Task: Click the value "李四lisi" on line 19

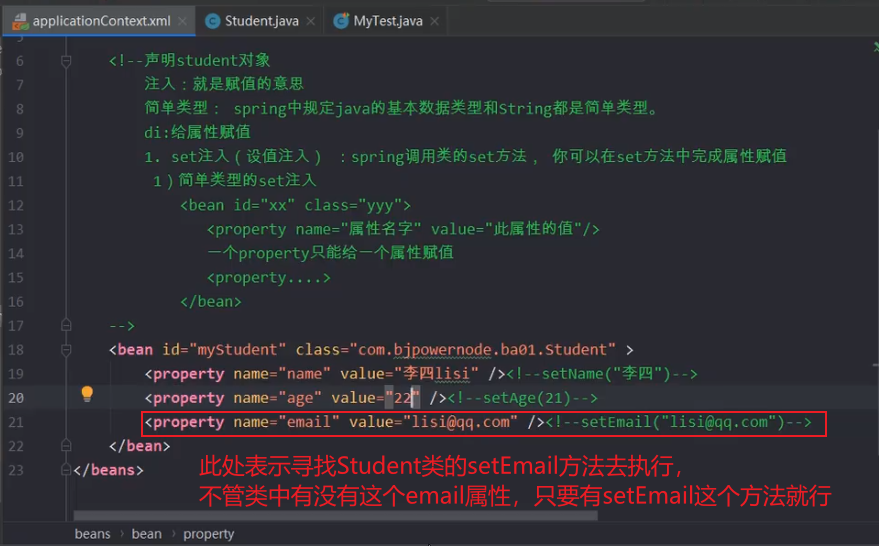Action: (437, 373)
